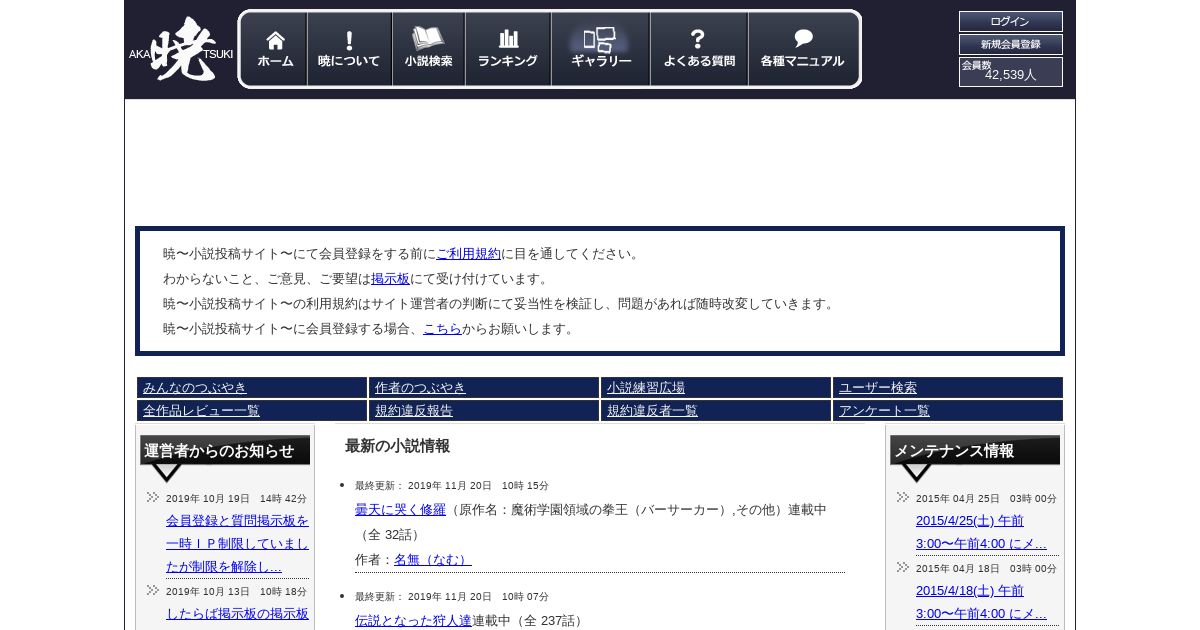Viewport: 1200px width, 630px height.
Task: Go to ホーム via house icon
Action: (275, 49)
